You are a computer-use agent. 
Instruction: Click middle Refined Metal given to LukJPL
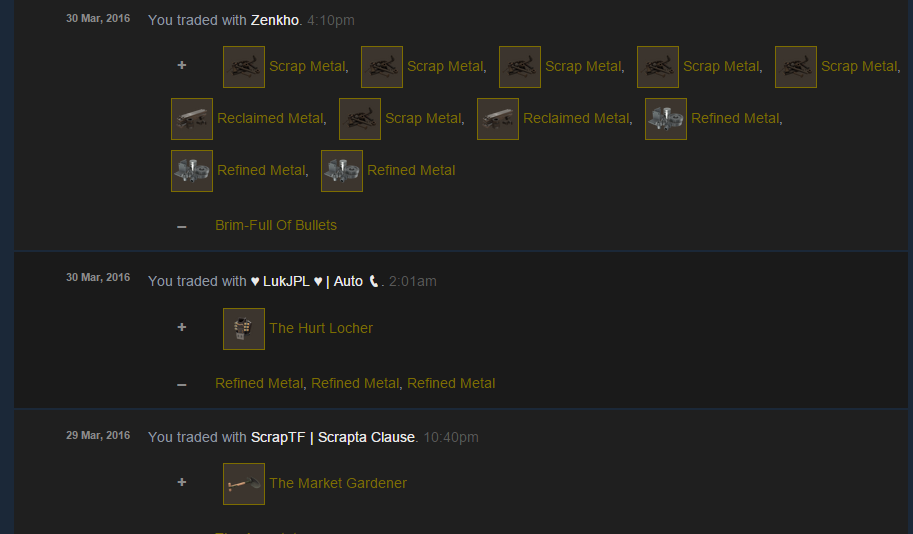tap(355, 384)
